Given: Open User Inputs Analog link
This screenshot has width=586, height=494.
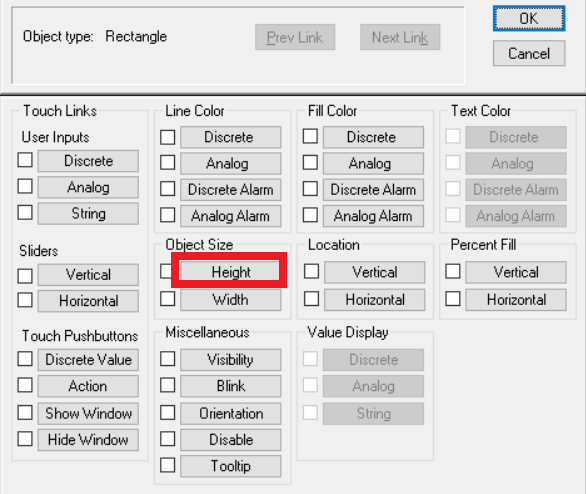Looking at the screenshot, I should [x=88, y=187].
